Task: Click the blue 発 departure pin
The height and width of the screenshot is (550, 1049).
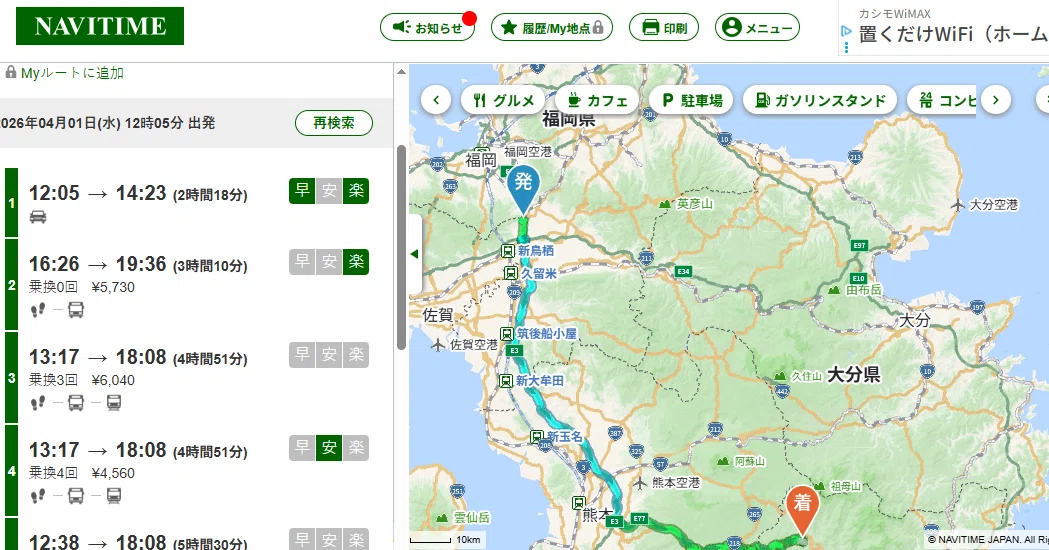Action: click(523, 189)
